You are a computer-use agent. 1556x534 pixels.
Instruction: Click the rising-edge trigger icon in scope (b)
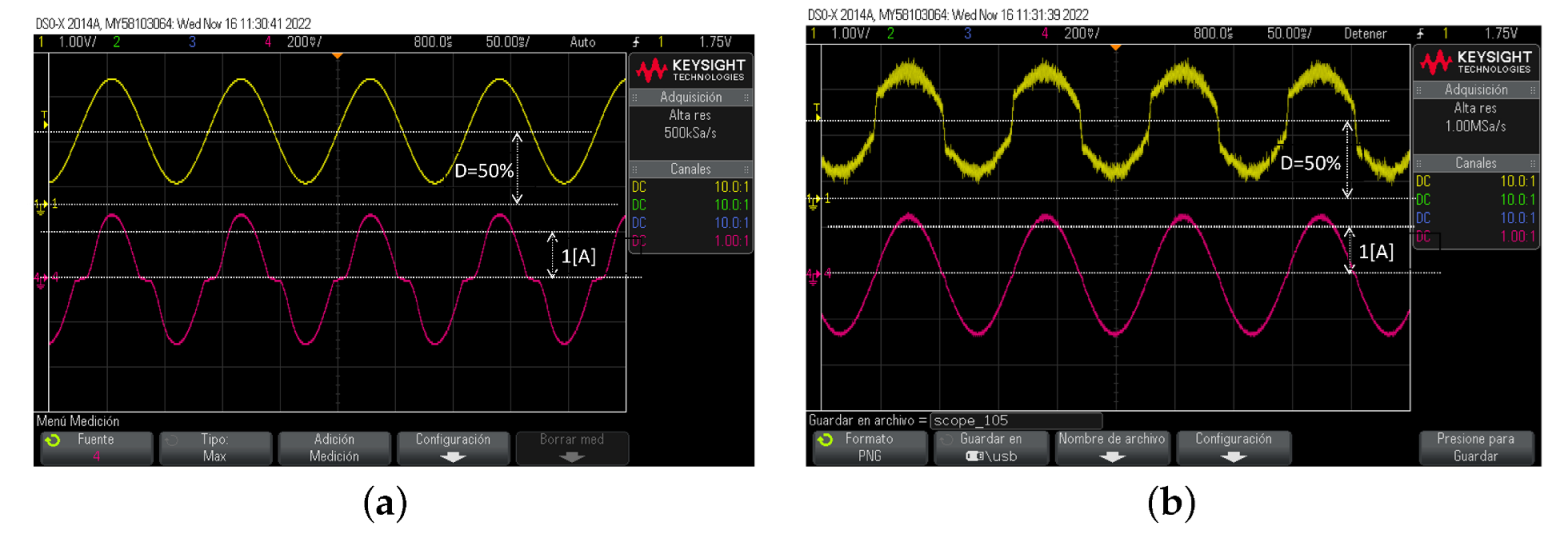click(1421, 33)
